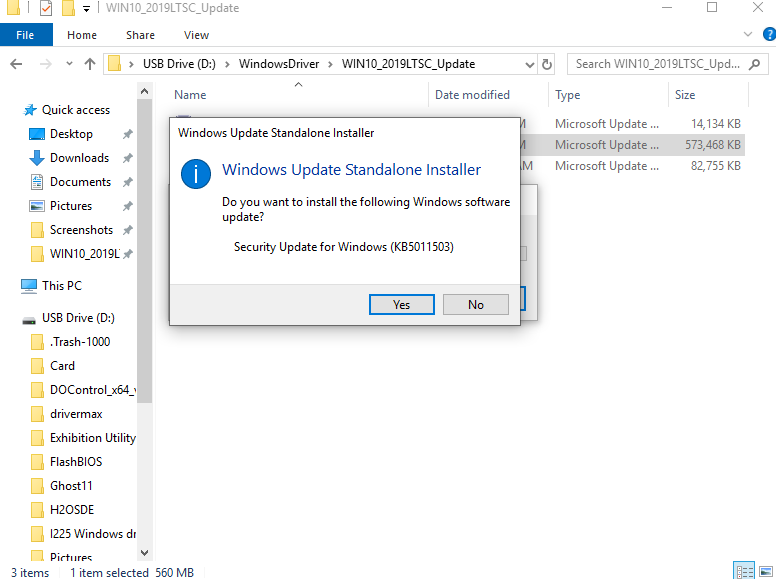Click the magnifier search icon
This screenshot has height=579, width=776.
pos(754,64)
